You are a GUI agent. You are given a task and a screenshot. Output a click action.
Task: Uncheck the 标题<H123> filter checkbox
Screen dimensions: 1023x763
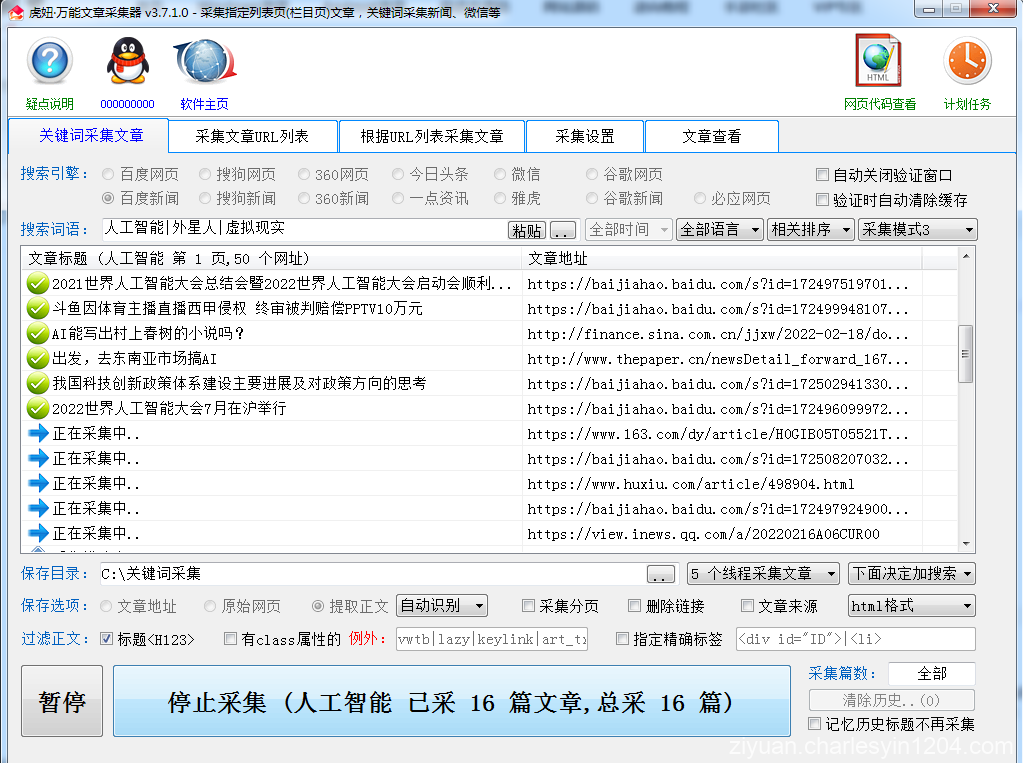click(x=106, y=639)
